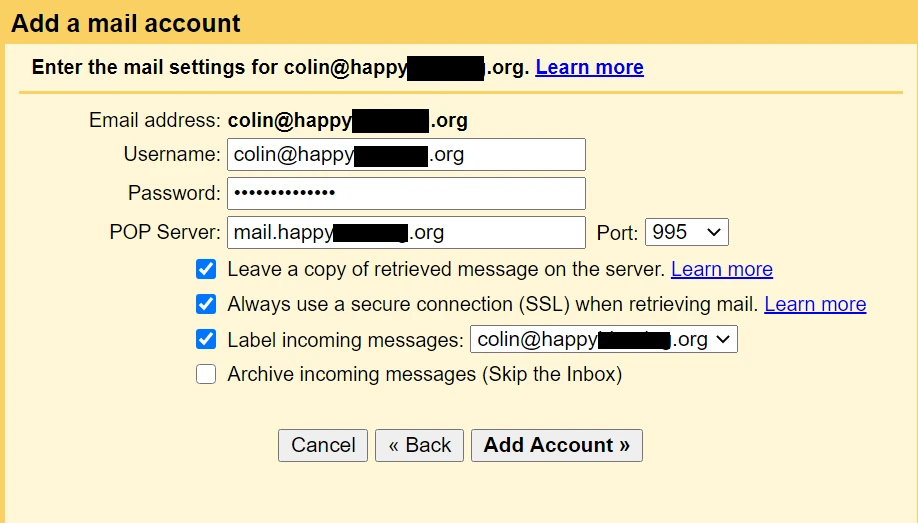Click into the Username text field
Viewport: 918px width, 523px height.
click(x=405, y=155)
